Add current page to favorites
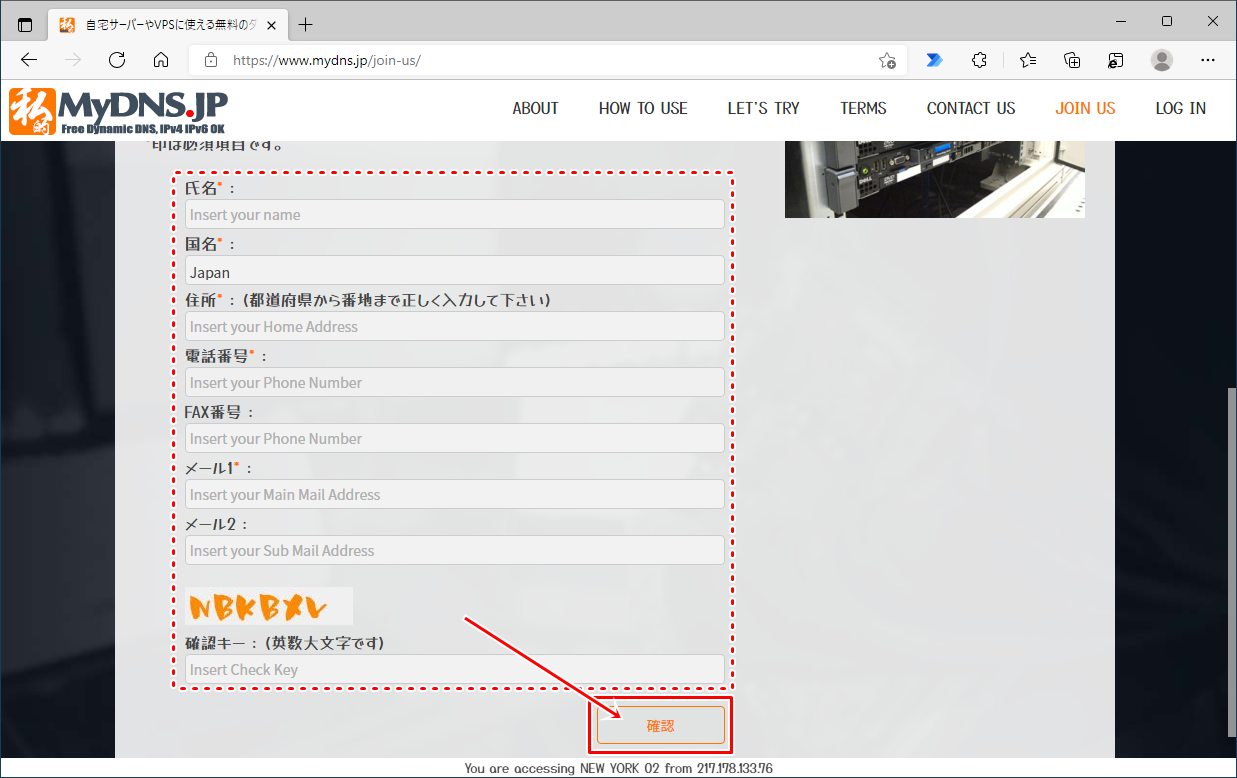Screen dimensions: 1237x778 pos(886,60)
